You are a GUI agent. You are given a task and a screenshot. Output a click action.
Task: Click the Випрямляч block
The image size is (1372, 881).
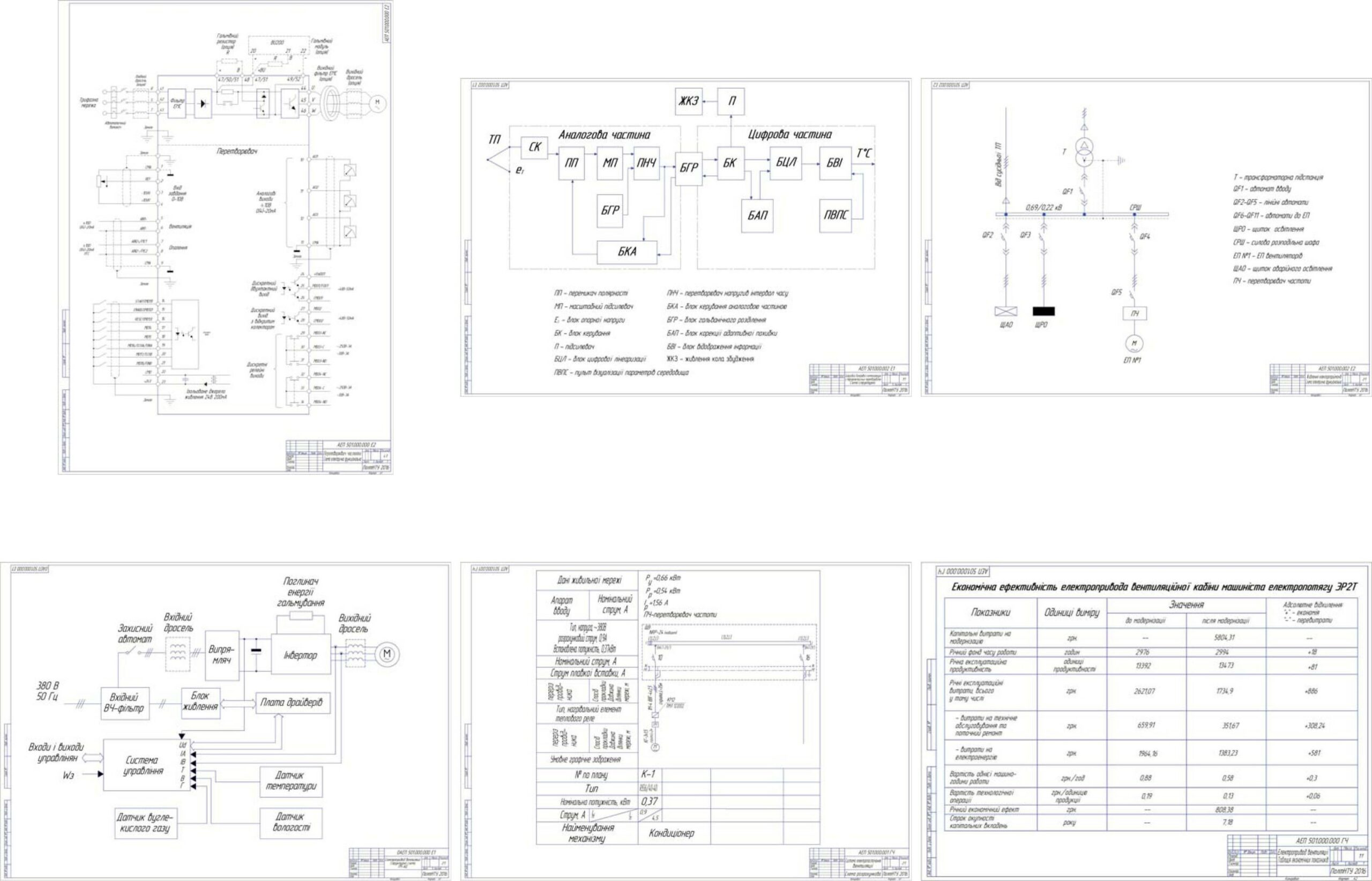(222, 655)
